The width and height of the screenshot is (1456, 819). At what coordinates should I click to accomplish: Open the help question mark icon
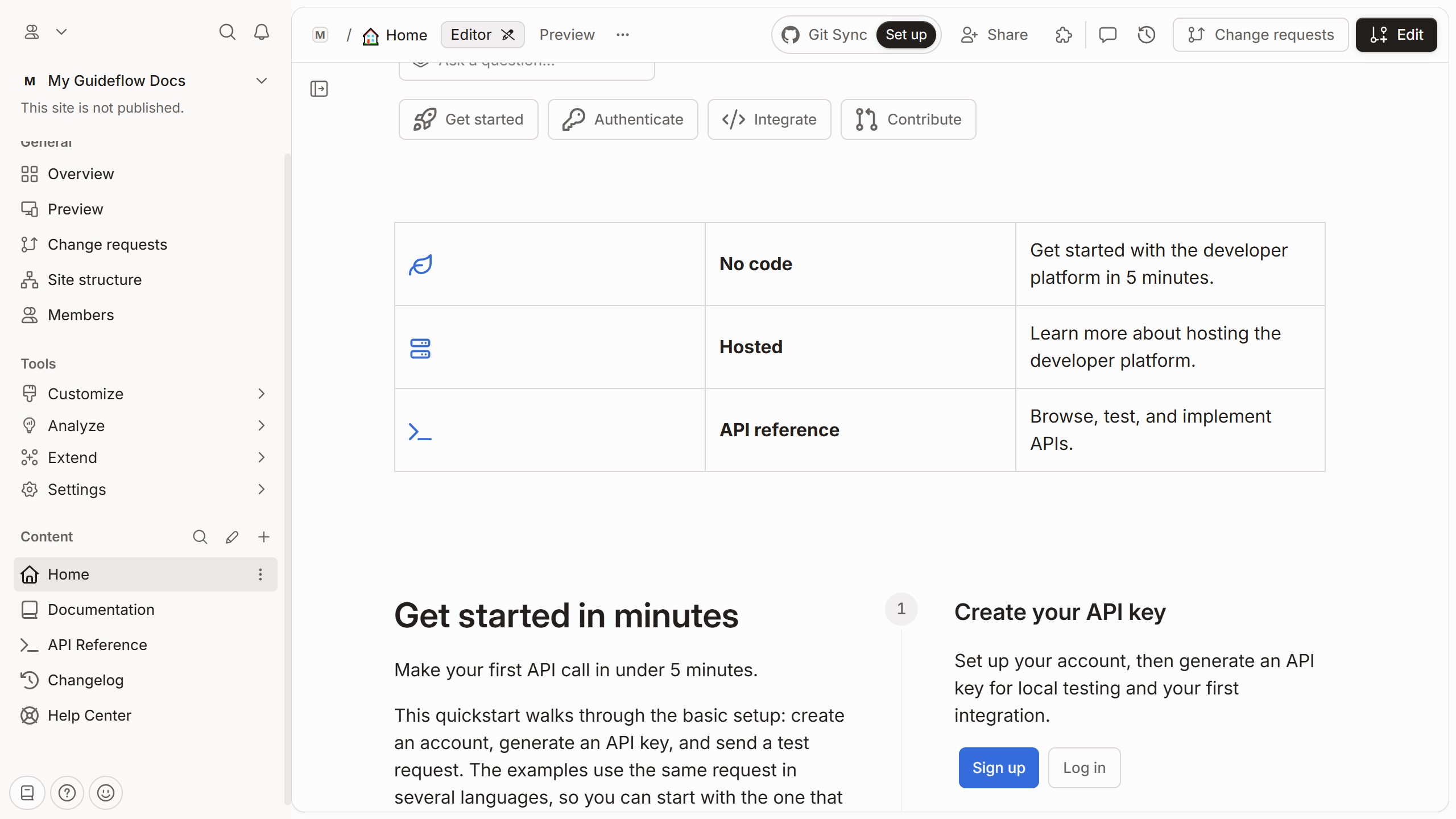pos(67,793)
